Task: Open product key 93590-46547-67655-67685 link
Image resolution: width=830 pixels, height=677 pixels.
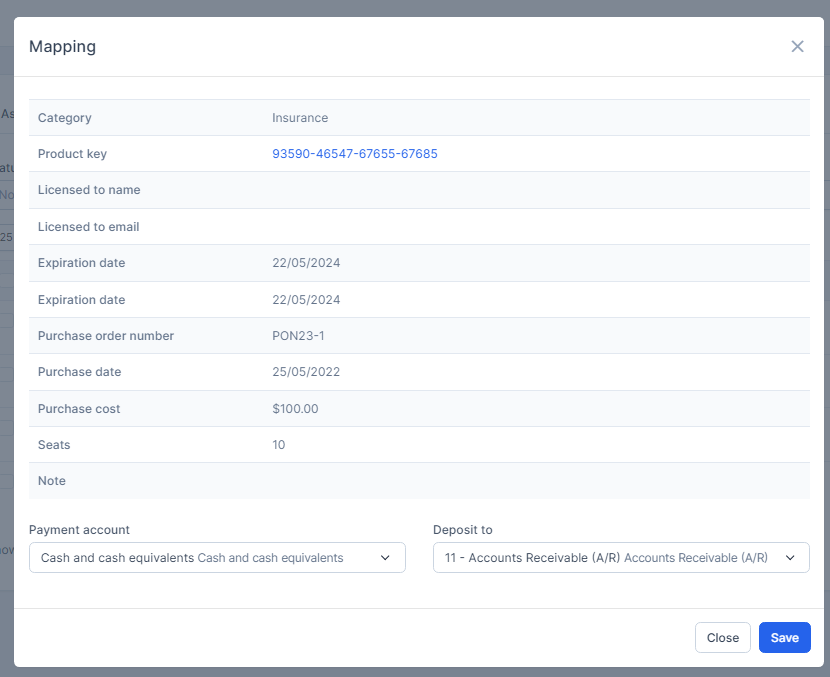Action: [x=354, y=154]
